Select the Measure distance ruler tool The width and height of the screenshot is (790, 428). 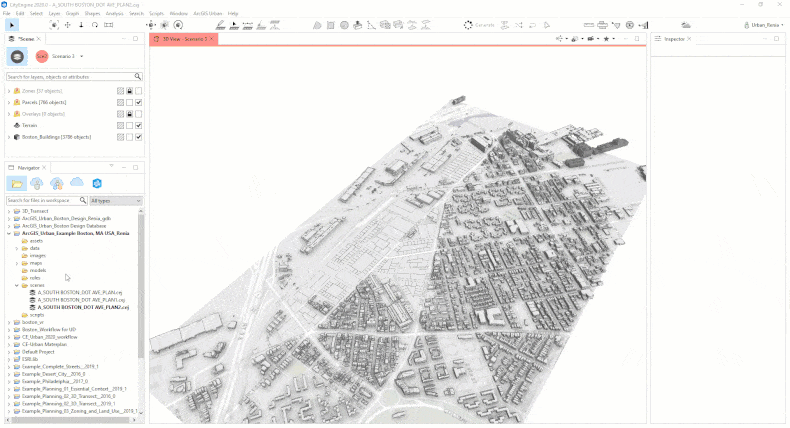588,25
